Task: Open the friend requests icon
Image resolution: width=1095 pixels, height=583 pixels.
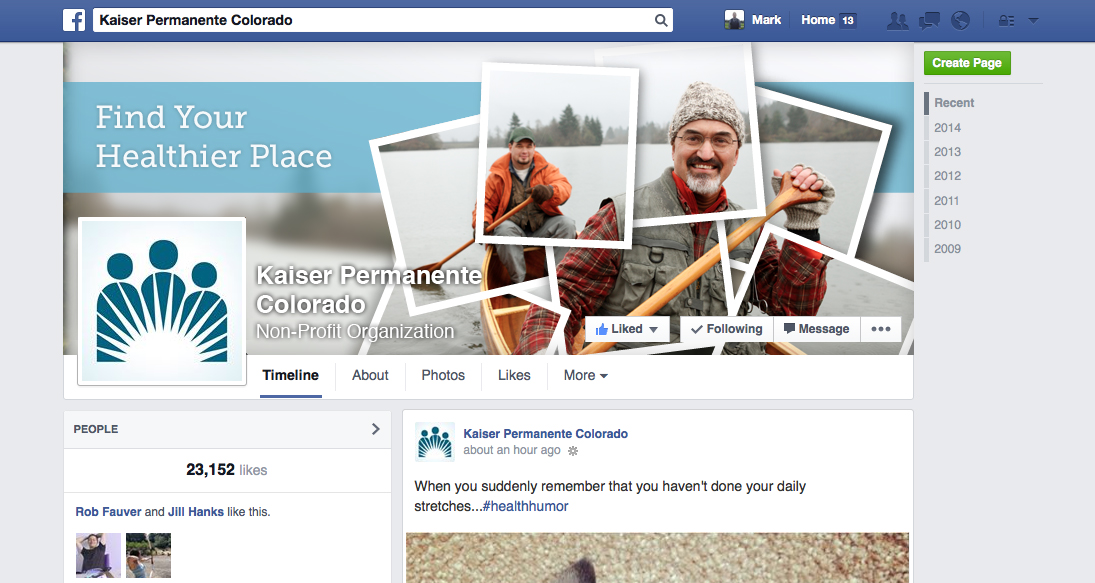Action: (x=897, y=21)
